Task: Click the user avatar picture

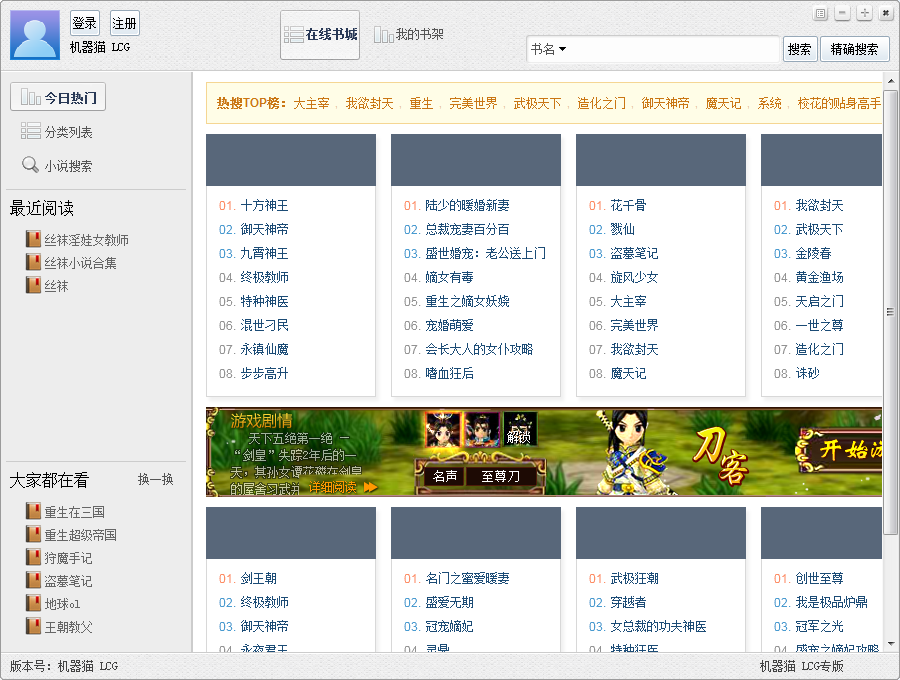Action: click(x=35, y=34)
